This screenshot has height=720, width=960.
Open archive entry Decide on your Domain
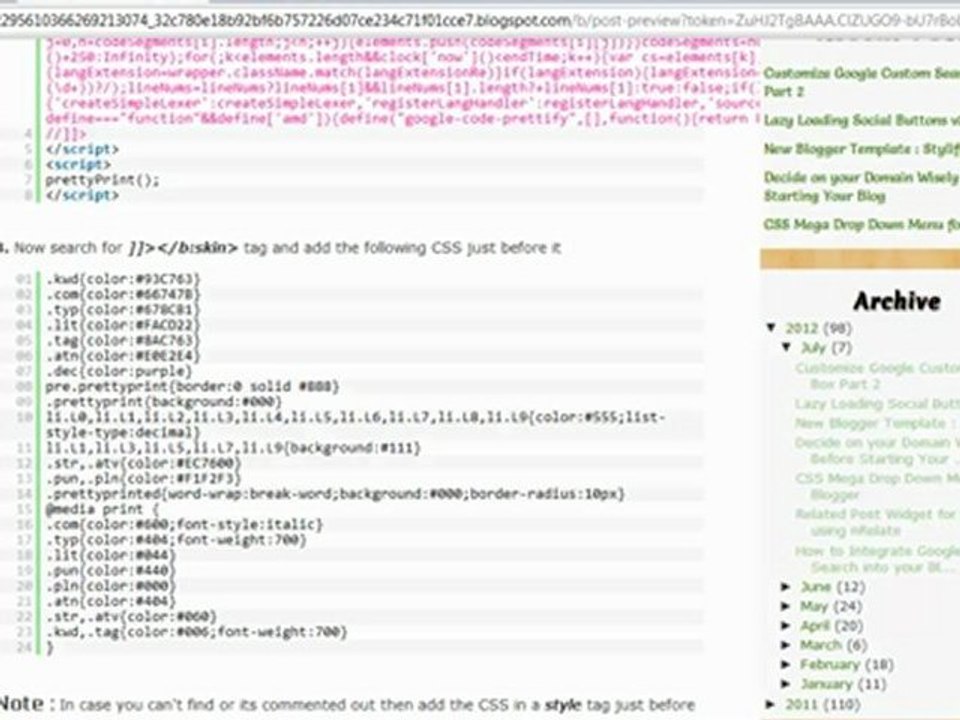877,451
